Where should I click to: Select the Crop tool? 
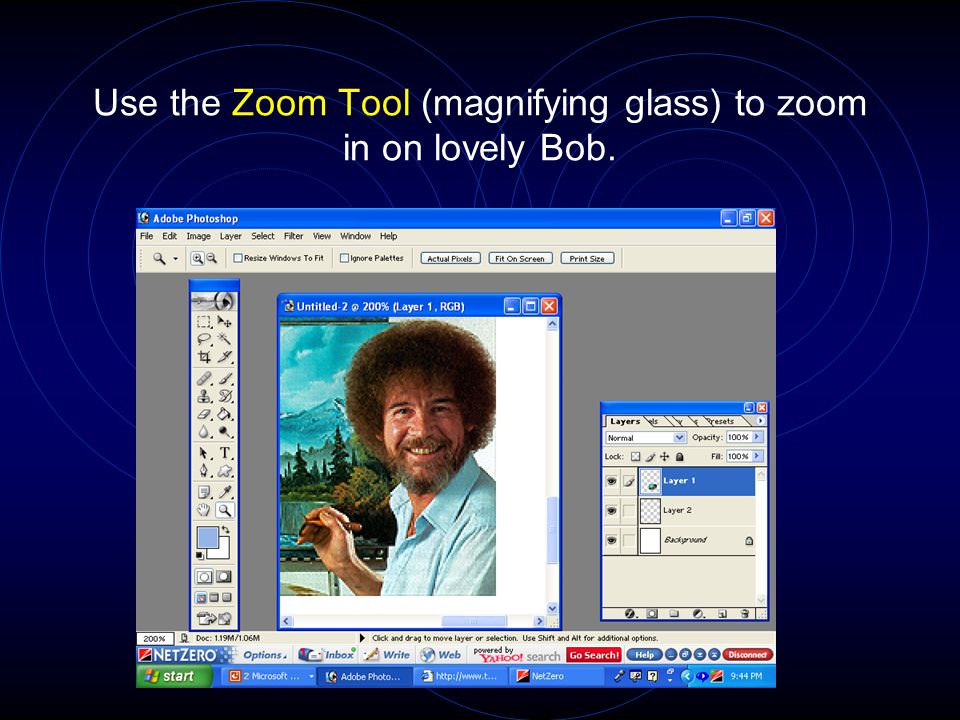pyautogui.click(x=204, y=356)
